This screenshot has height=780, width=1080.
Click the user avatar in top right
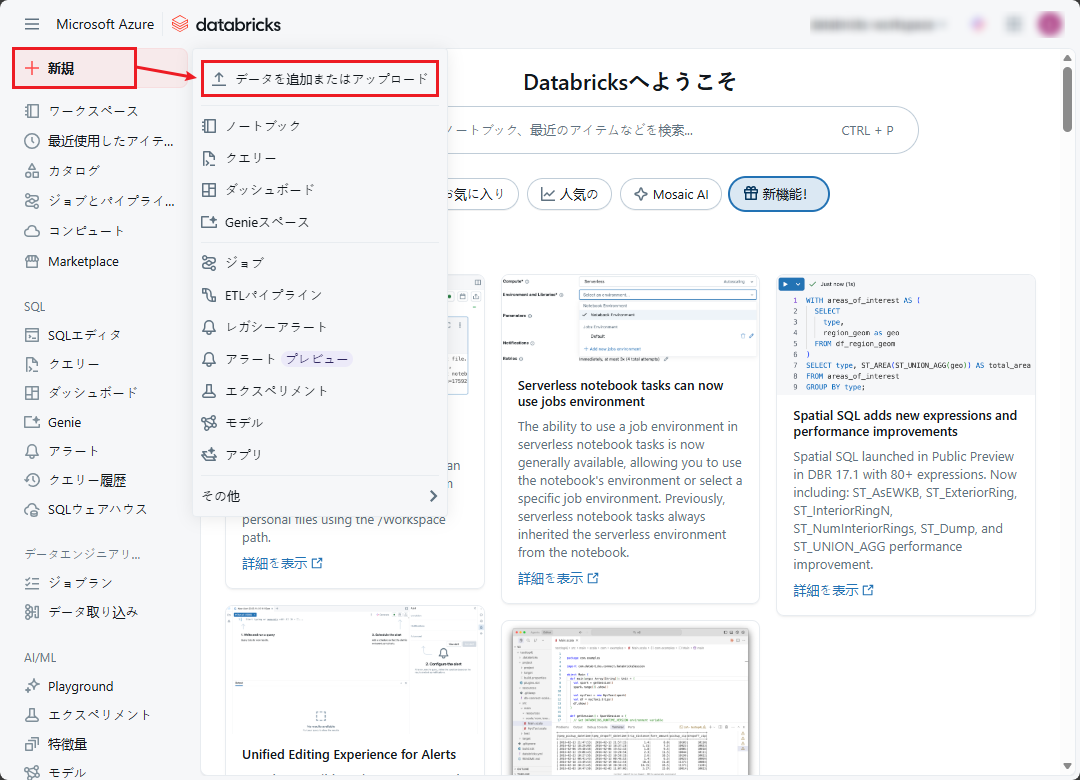tap(1049, 24)
